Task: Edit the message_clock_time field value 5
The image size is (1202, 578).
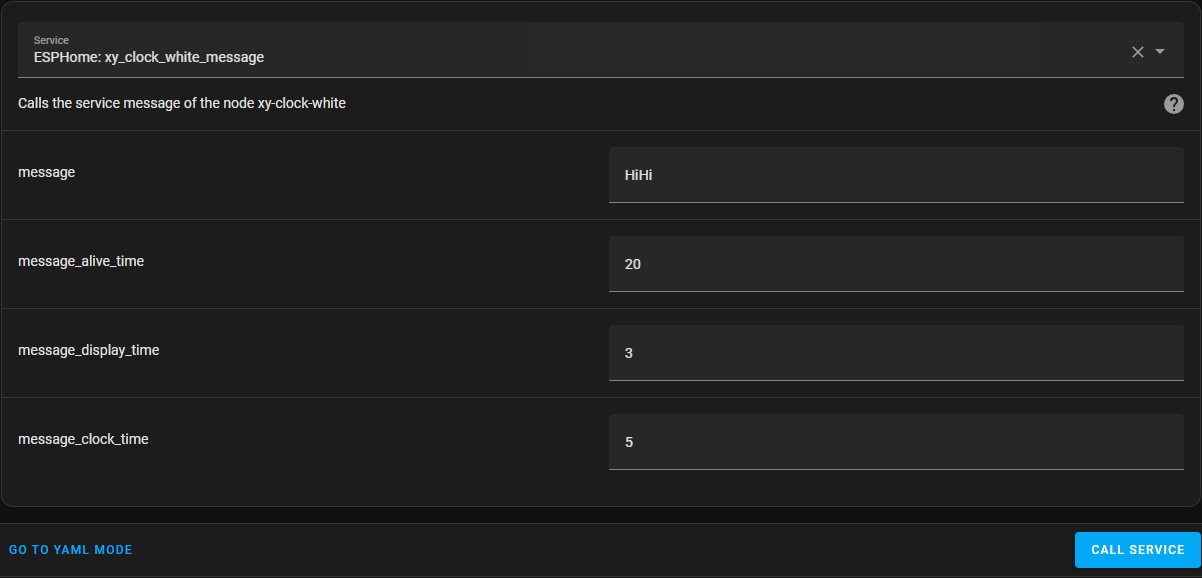Action: (896, 442)
